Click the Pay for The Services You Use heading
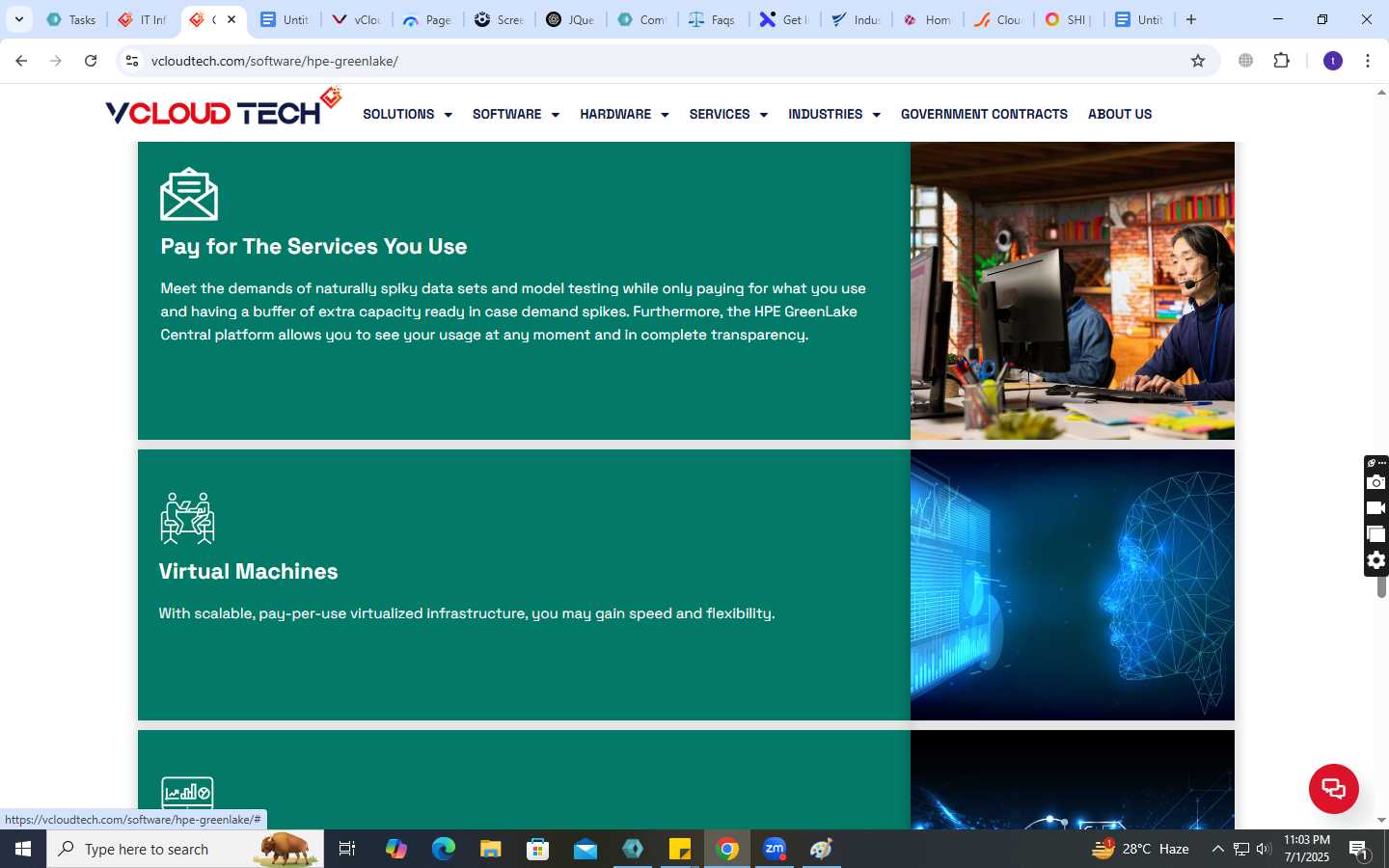 pyautogui.click(x=313, y=246)
